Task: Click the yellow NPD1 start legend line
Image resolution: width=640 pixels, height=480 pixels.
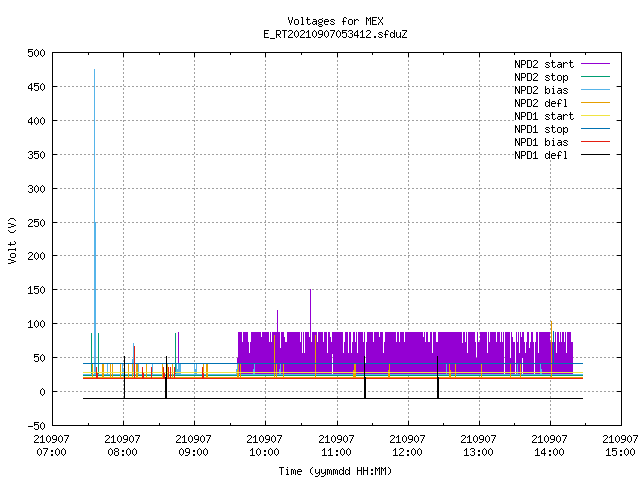Action: tap(595, 116)
